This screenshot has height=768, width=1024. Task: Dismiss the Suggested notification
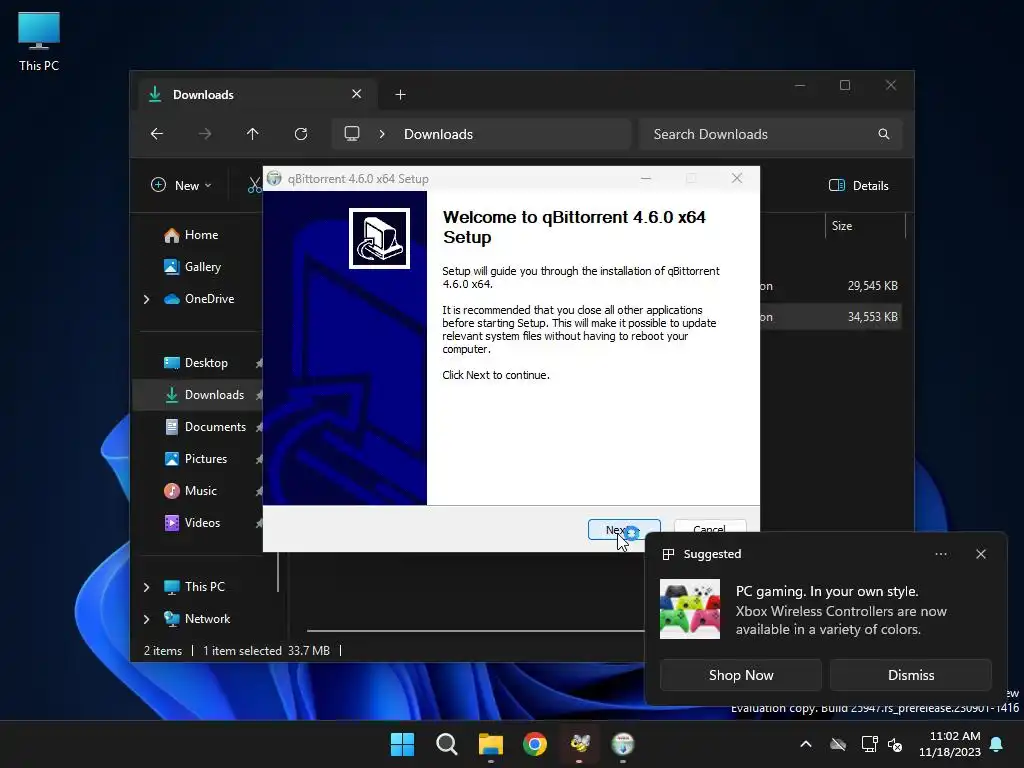[910, 675]
